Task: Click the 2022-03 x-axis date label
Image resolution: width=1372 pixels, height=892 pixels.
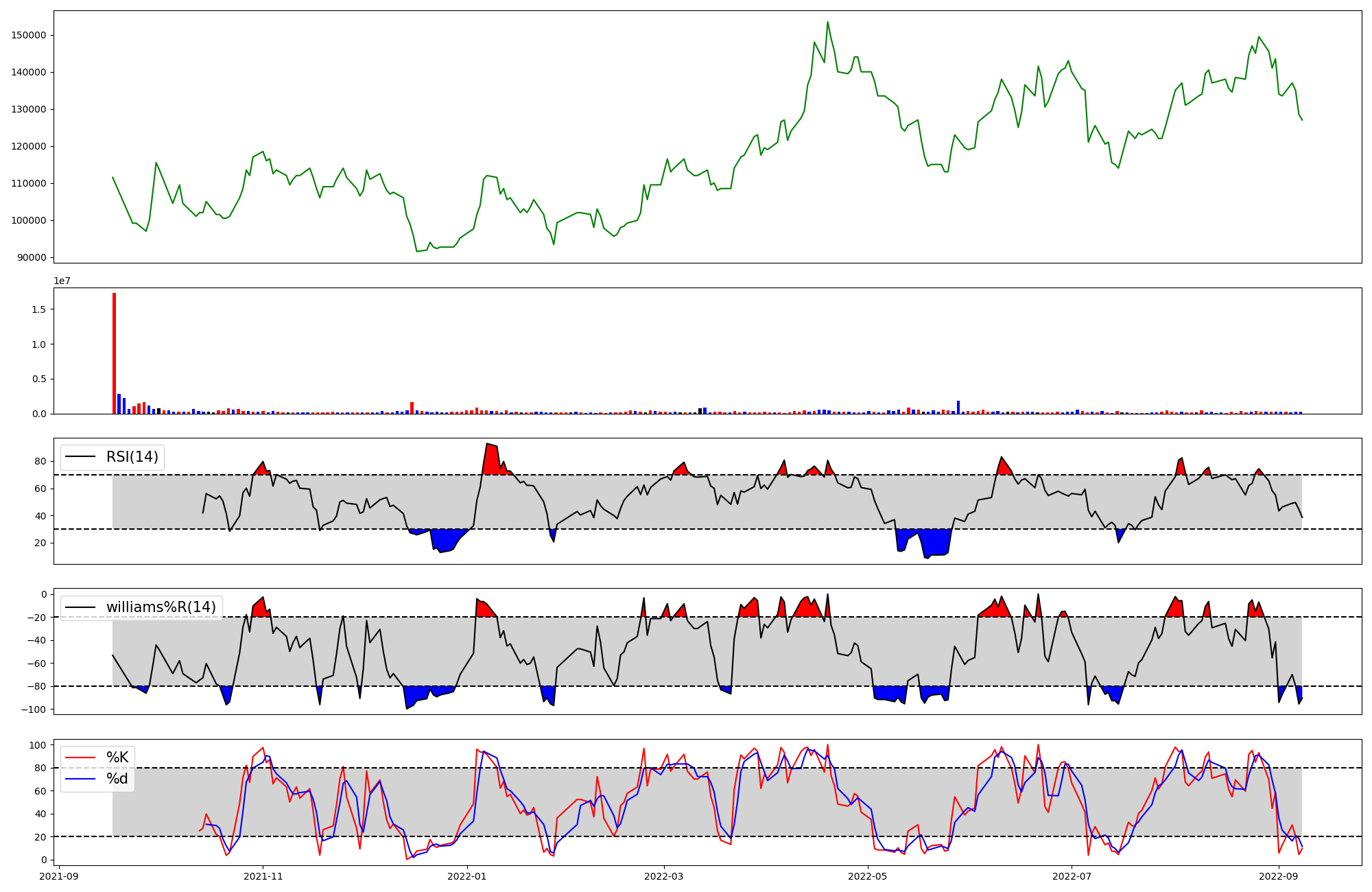Action: click(x=663, y=876)
